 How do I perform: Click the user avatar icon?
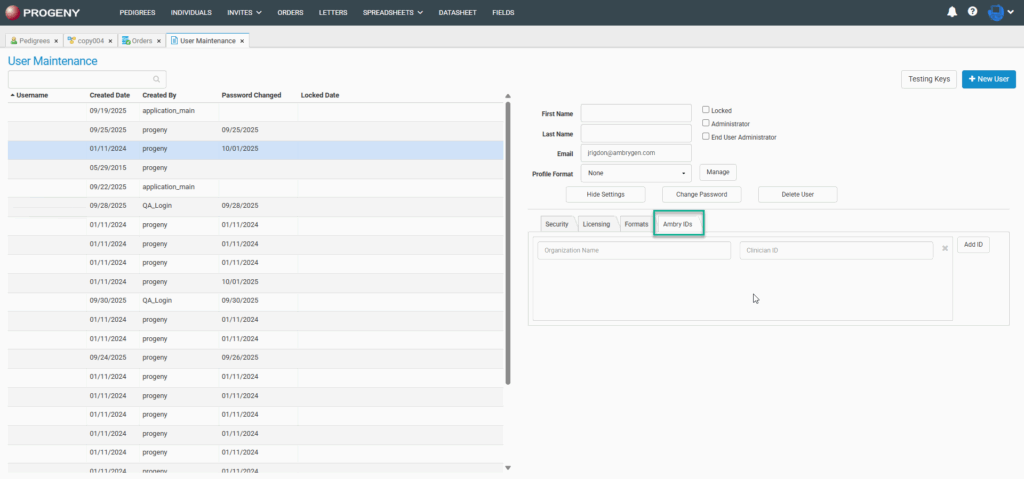coord(995,12)
